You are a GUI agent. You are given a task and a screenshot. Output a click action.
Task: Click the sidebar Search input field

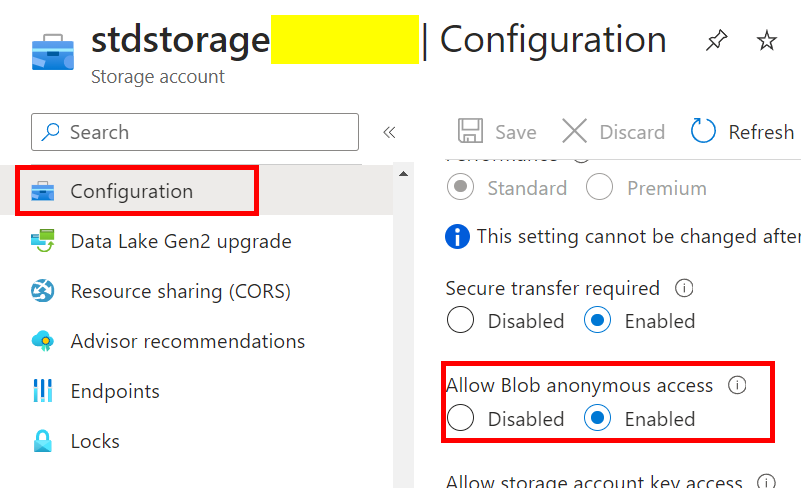[x=195, y=132]
